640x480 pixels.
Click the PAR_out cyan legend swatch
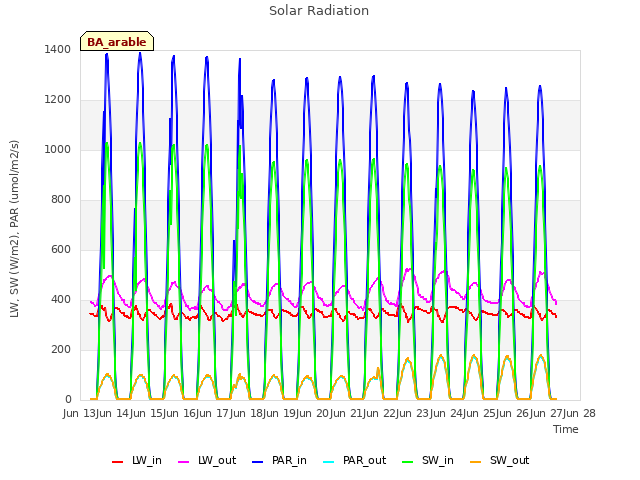(329, 462)
